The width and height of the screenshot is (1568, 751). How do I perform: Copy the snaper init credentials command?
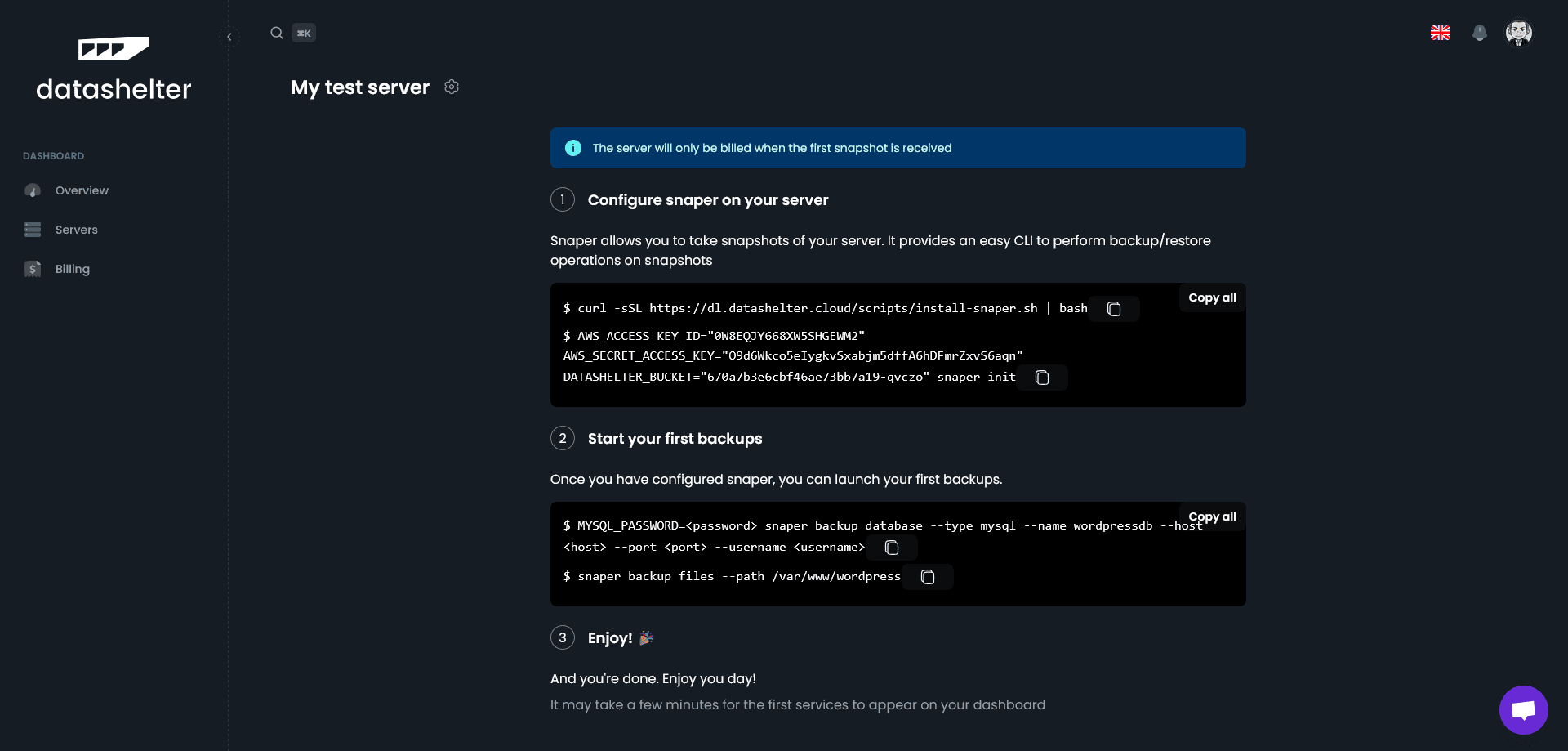(1042, 378)
